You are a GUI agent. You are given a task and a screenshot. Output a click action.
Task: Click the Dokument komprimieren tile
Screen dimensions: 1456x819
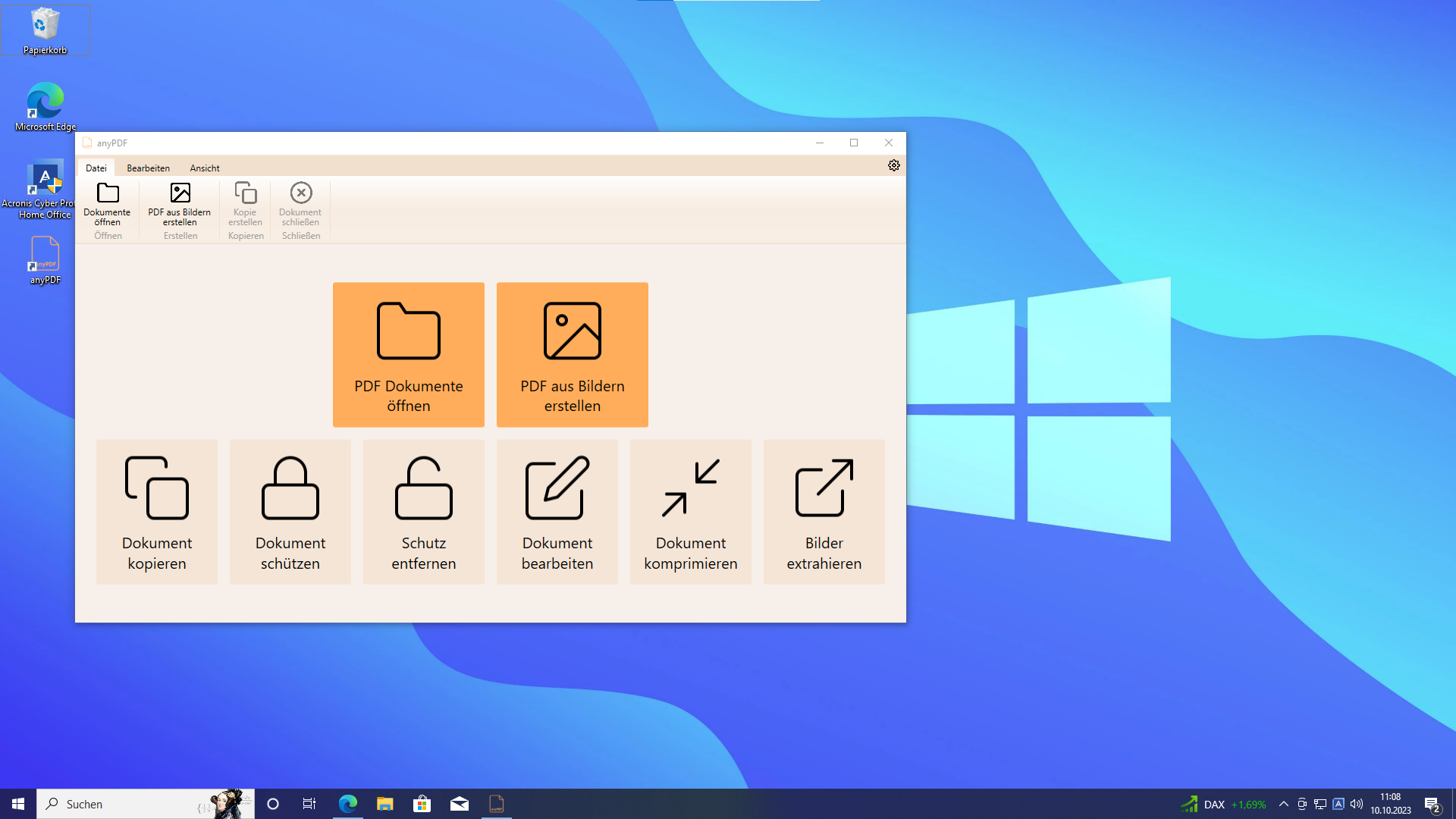(691, 511)
